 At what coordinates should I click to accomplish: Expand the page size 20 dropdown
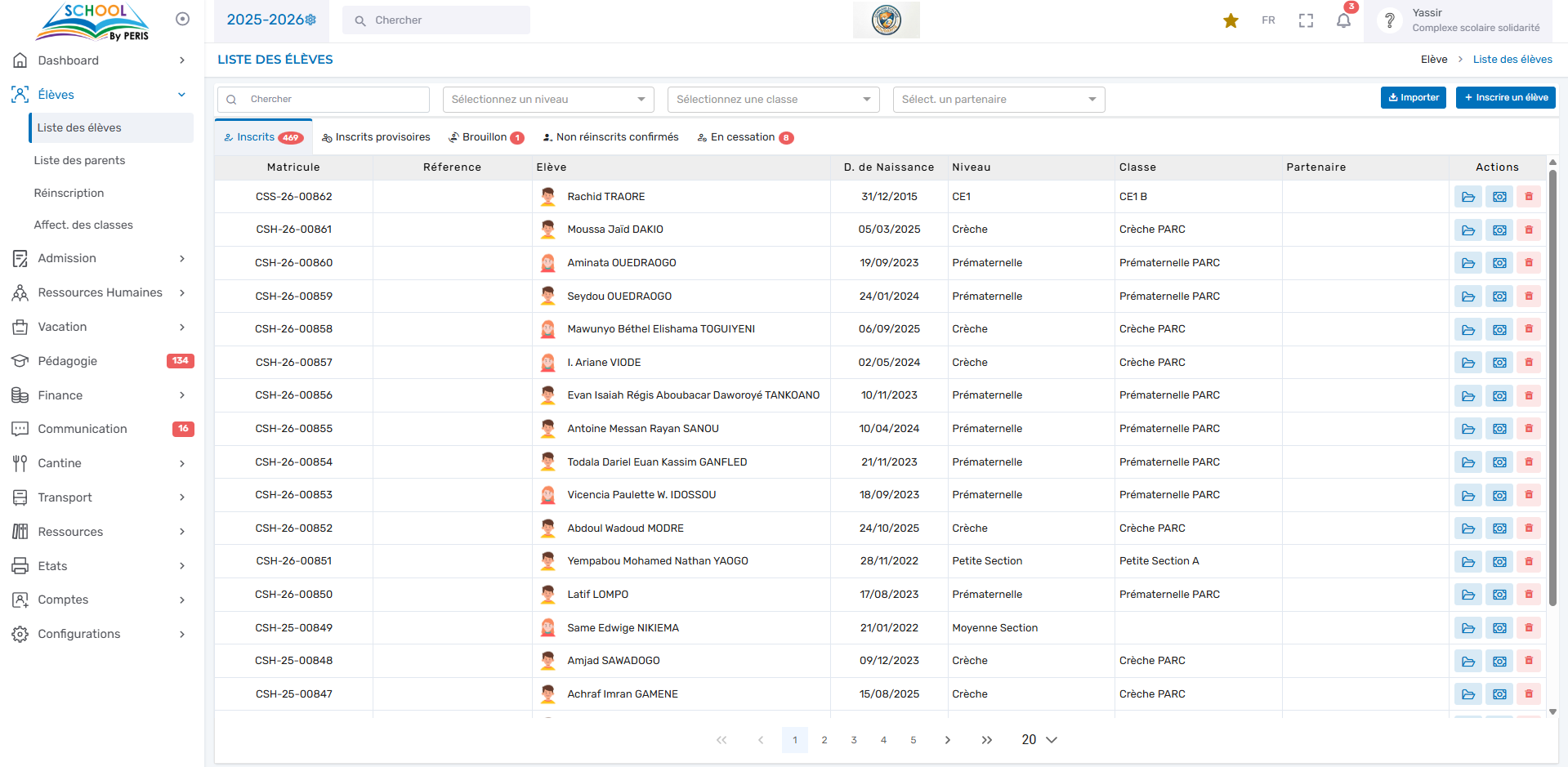1039,739
